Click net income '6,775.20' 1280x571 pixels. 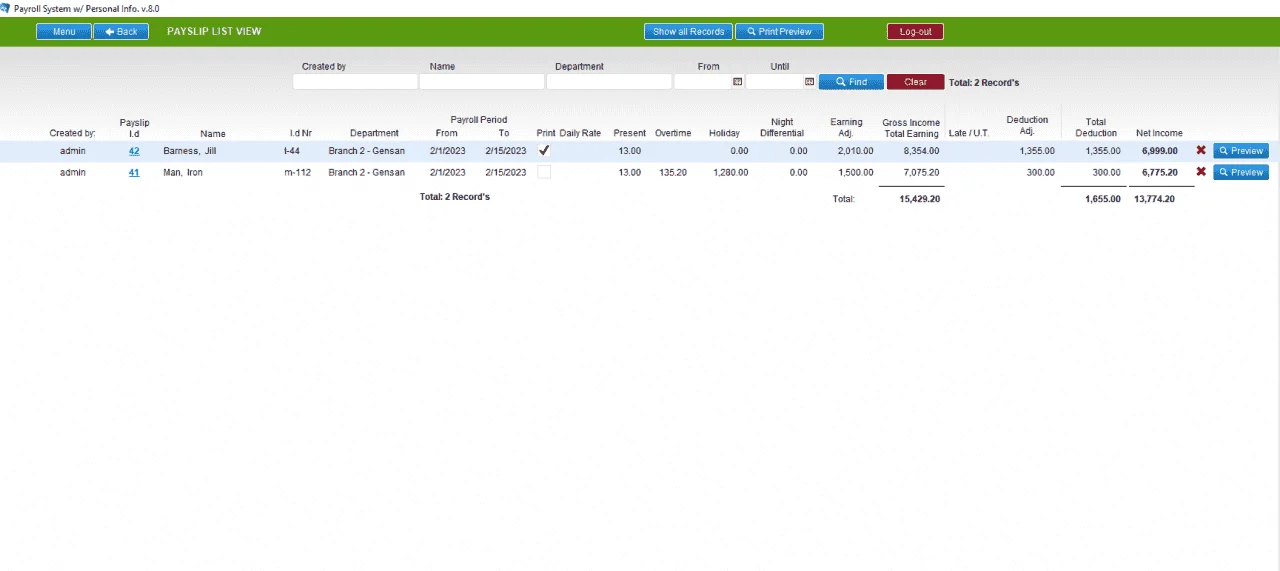1160,172
